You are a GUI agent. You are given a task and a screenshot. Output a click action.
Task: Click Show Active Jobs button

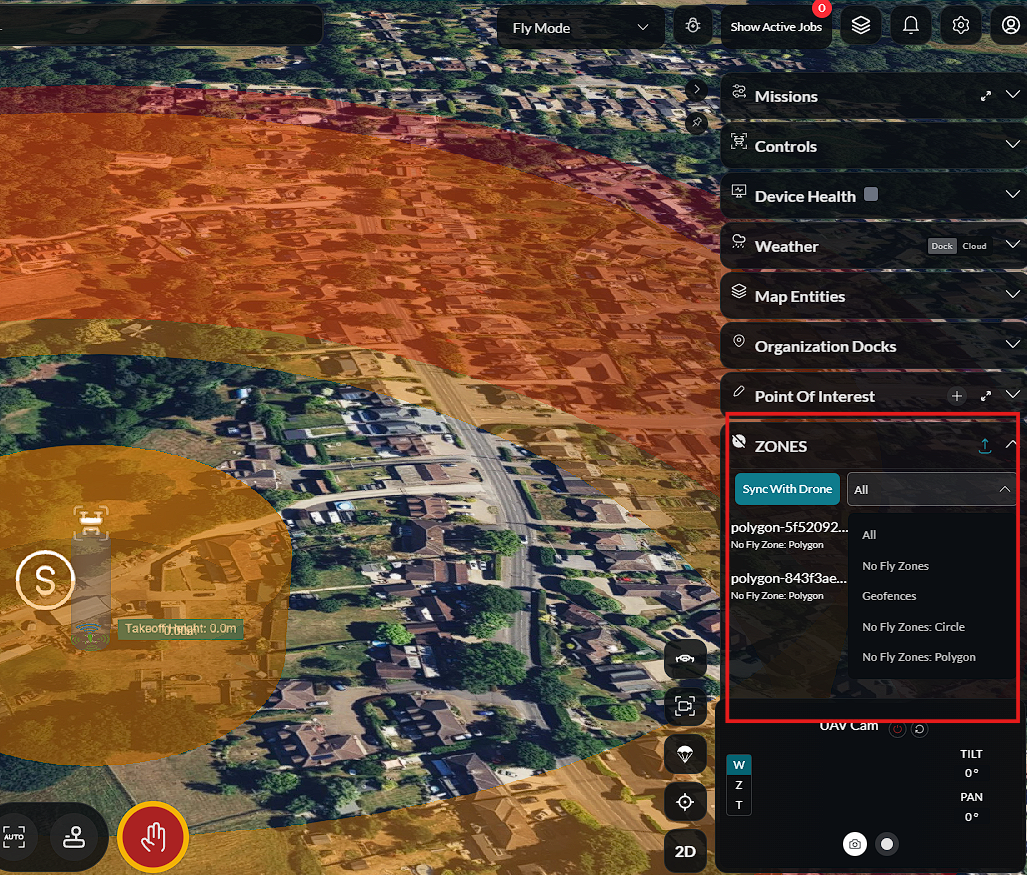(x=775, y=27)
